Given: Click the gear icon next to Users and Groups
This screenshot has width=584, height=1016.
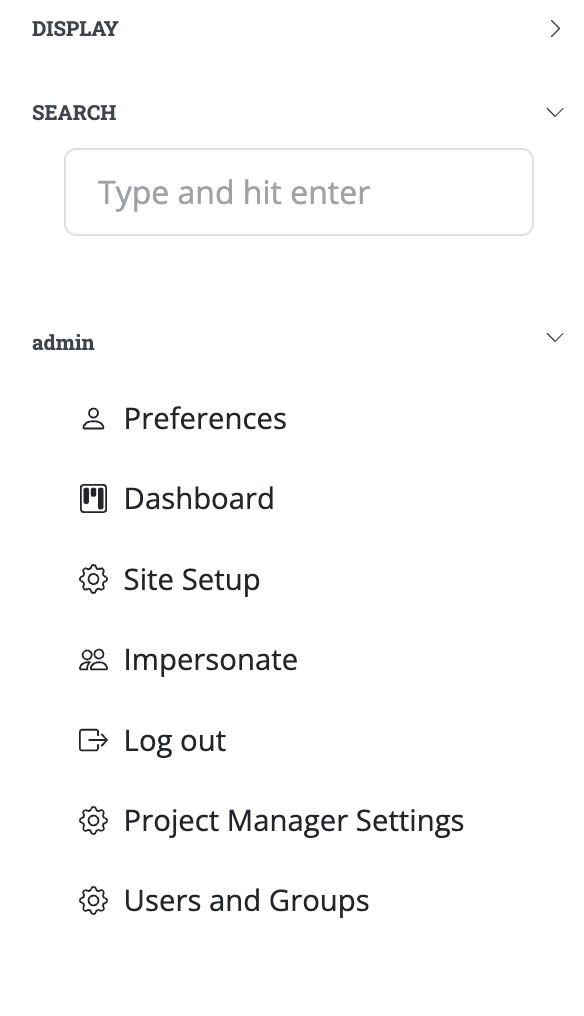Looking at the screenshot, I should coord(93,901).
